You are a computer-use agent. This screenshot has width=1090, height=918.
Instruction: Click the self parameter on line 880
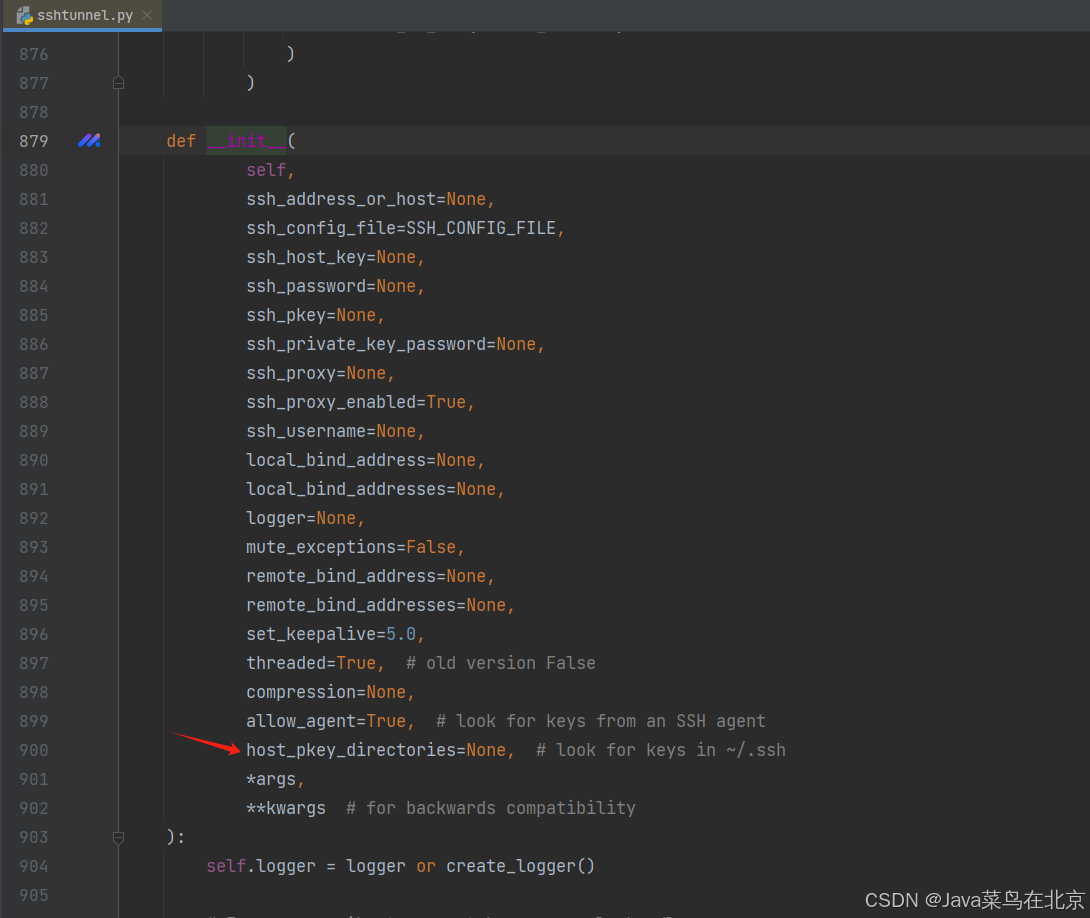tap(266, 170)
